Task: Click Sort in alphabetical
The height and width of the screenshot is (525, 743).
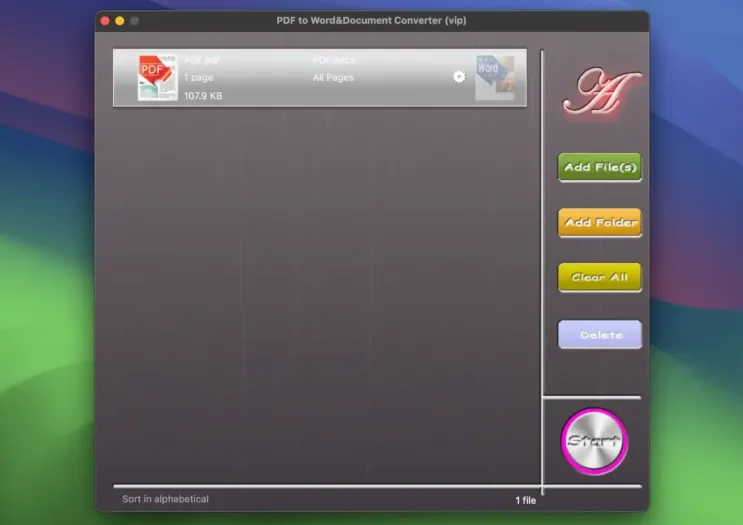Action: click(x=165, y=499)
